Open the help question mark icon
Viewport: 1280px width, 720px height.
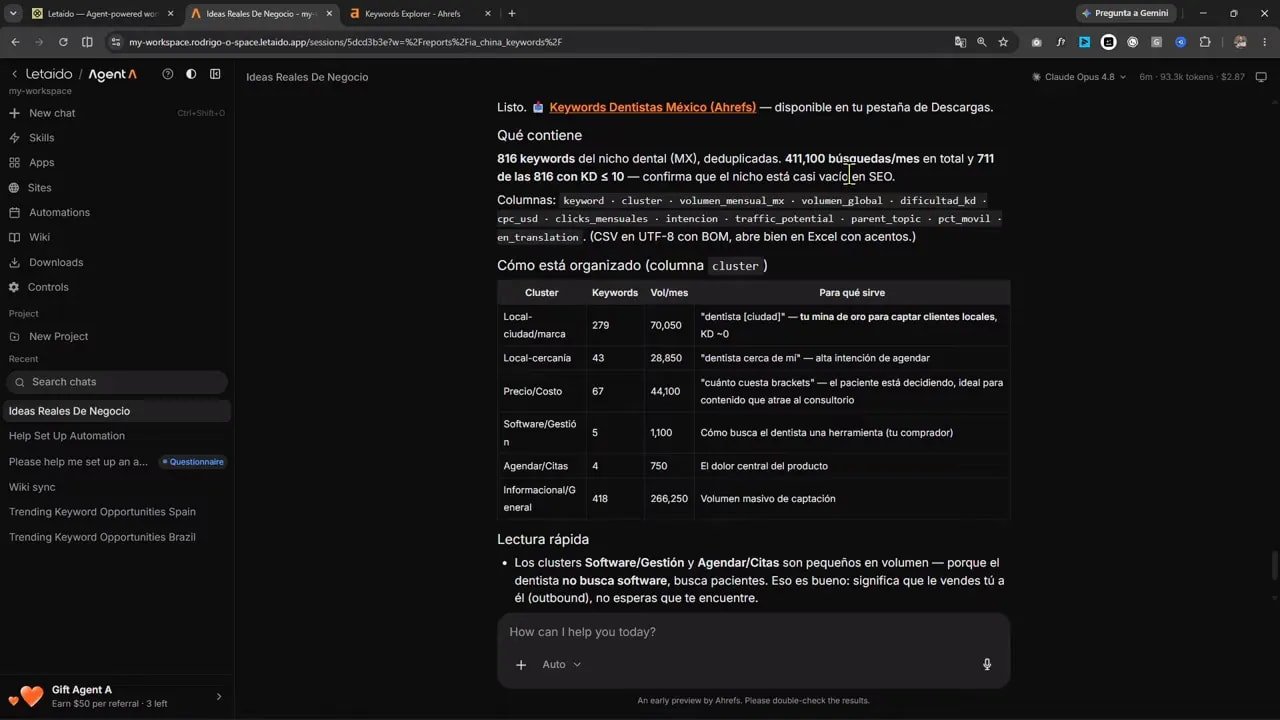pyautogui.click(x=167, y=74)
